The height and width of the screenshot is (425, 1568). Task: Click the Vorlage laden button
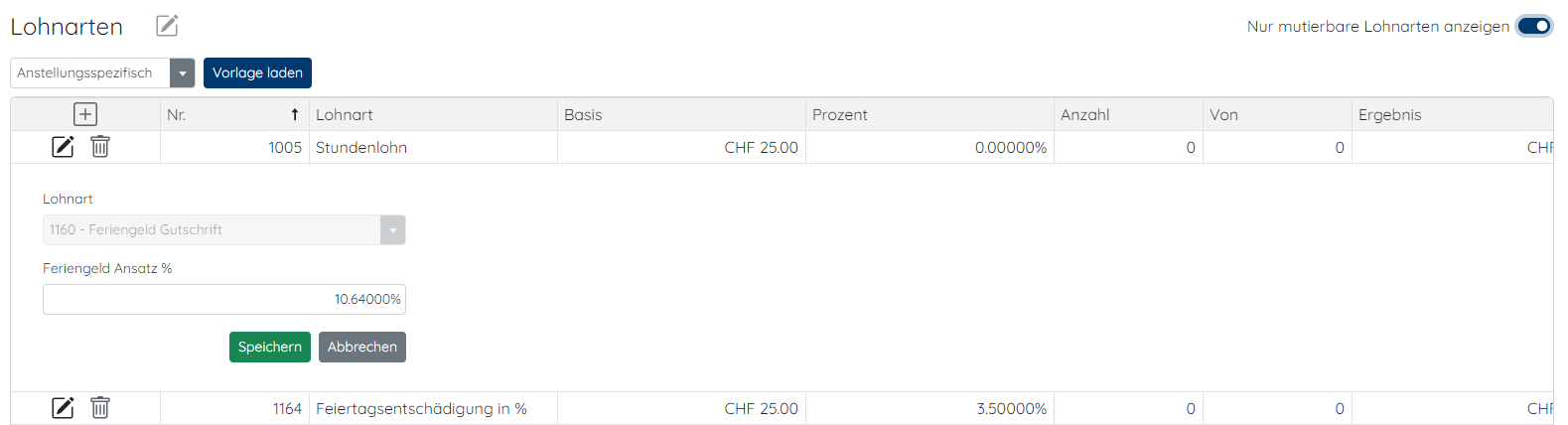pos(257,72)
